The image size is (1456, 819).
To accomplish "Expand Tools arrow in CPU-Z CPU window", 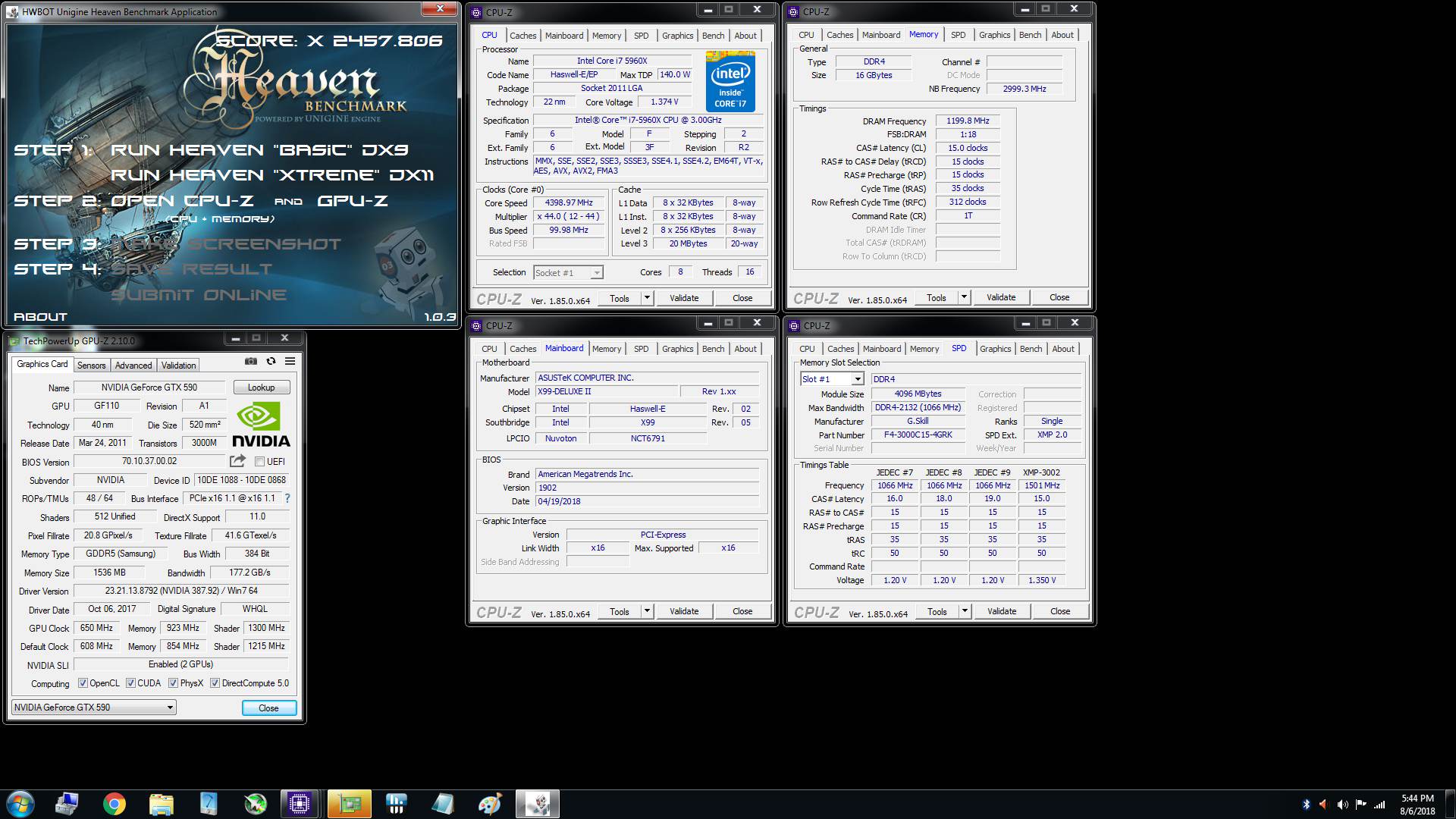I will (647, 298).
